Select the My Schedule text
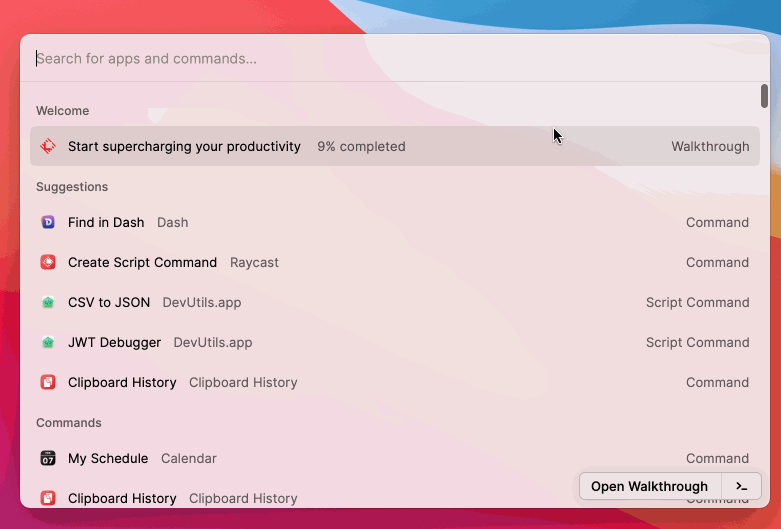This screenshot has width=781, height=529. pos(108,458)
